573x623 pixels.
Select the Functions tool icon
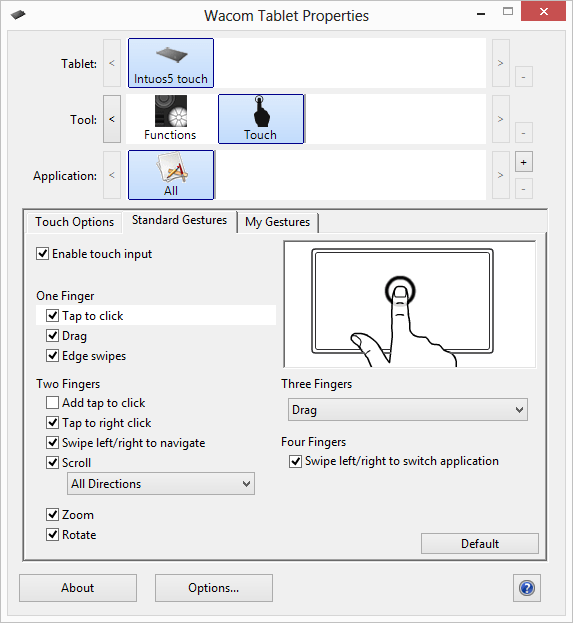170,119
